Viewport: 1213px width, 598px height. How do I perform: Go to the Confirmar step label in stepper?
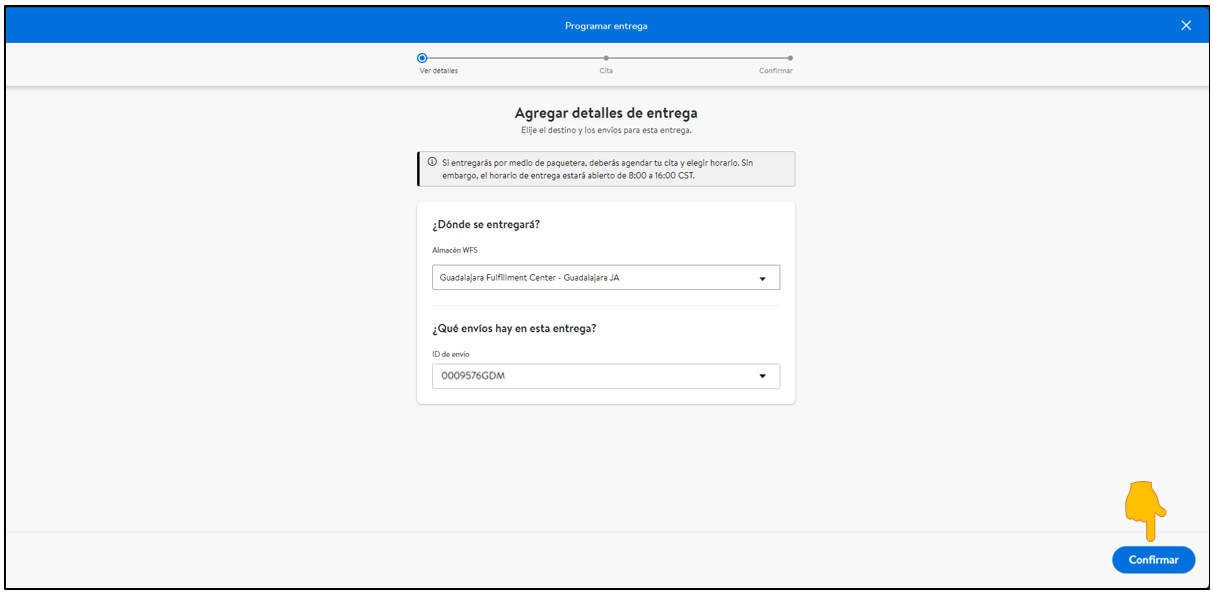coord(776,71)
